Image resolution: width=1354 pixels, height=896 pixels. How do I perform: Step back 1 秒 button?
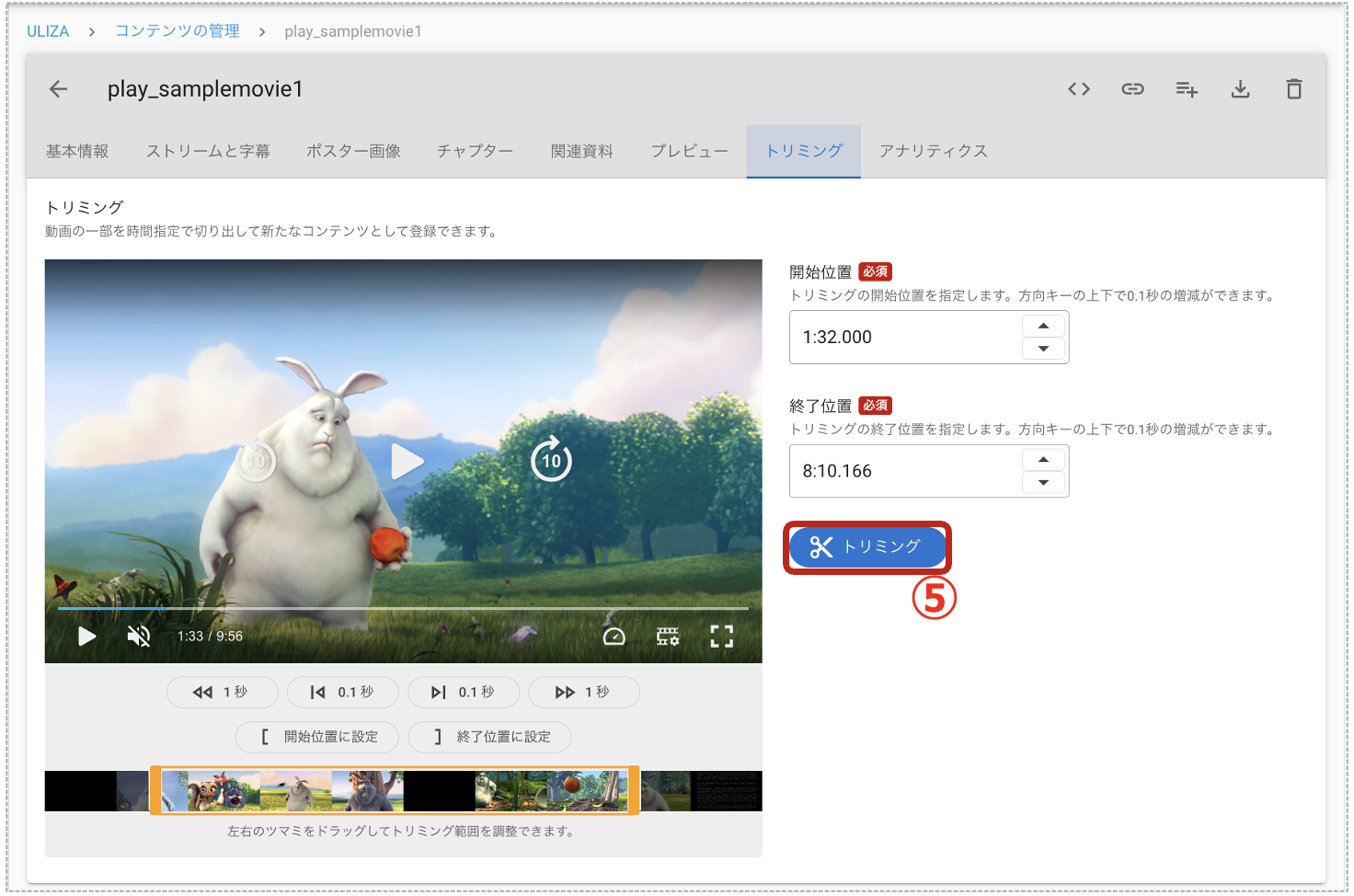click(x=223, y=692)
